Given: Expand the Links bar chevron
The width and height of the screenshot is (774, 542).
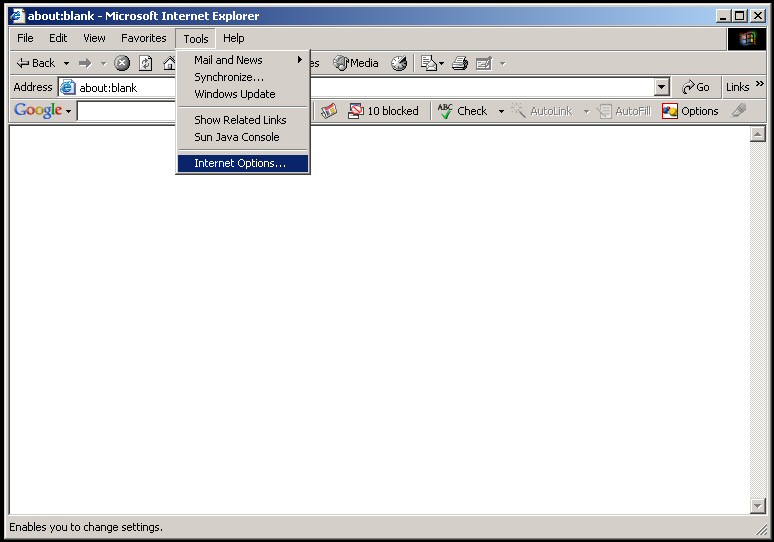Looking at the screenshot, I should (x=760, y=84).
